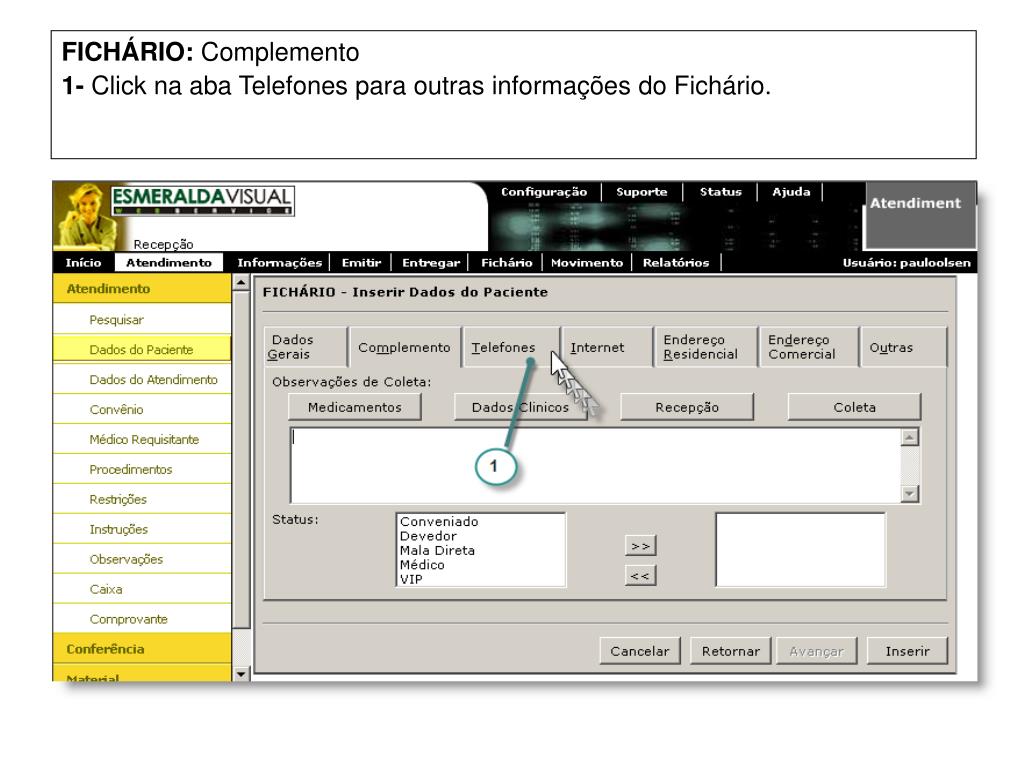
Task: Click sidebar scrollbar down arrow
Action: (x=241, y=673)
